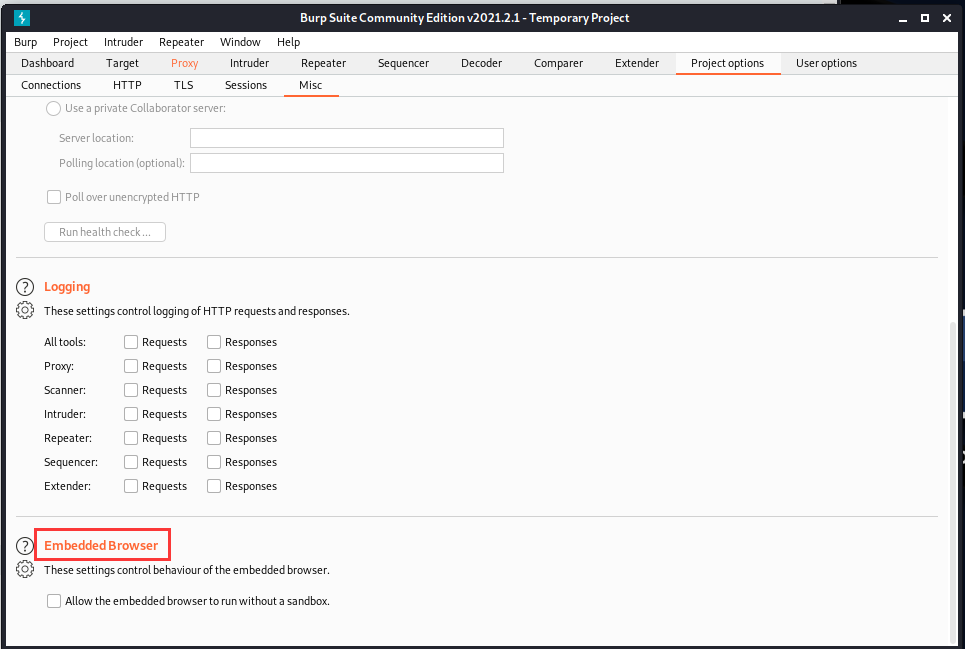Open the Repeater menu in menu bar
The width and height of the screenshot is (965, 649).
(x=182, y=42)
